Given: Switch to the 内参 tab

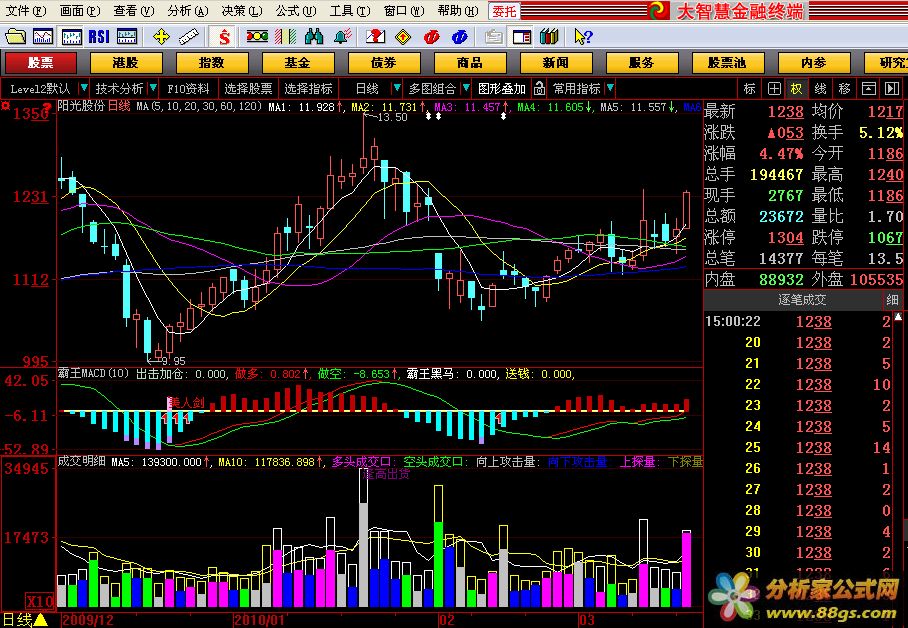Looking at the screenshot, I should click(x=814, y=63).
